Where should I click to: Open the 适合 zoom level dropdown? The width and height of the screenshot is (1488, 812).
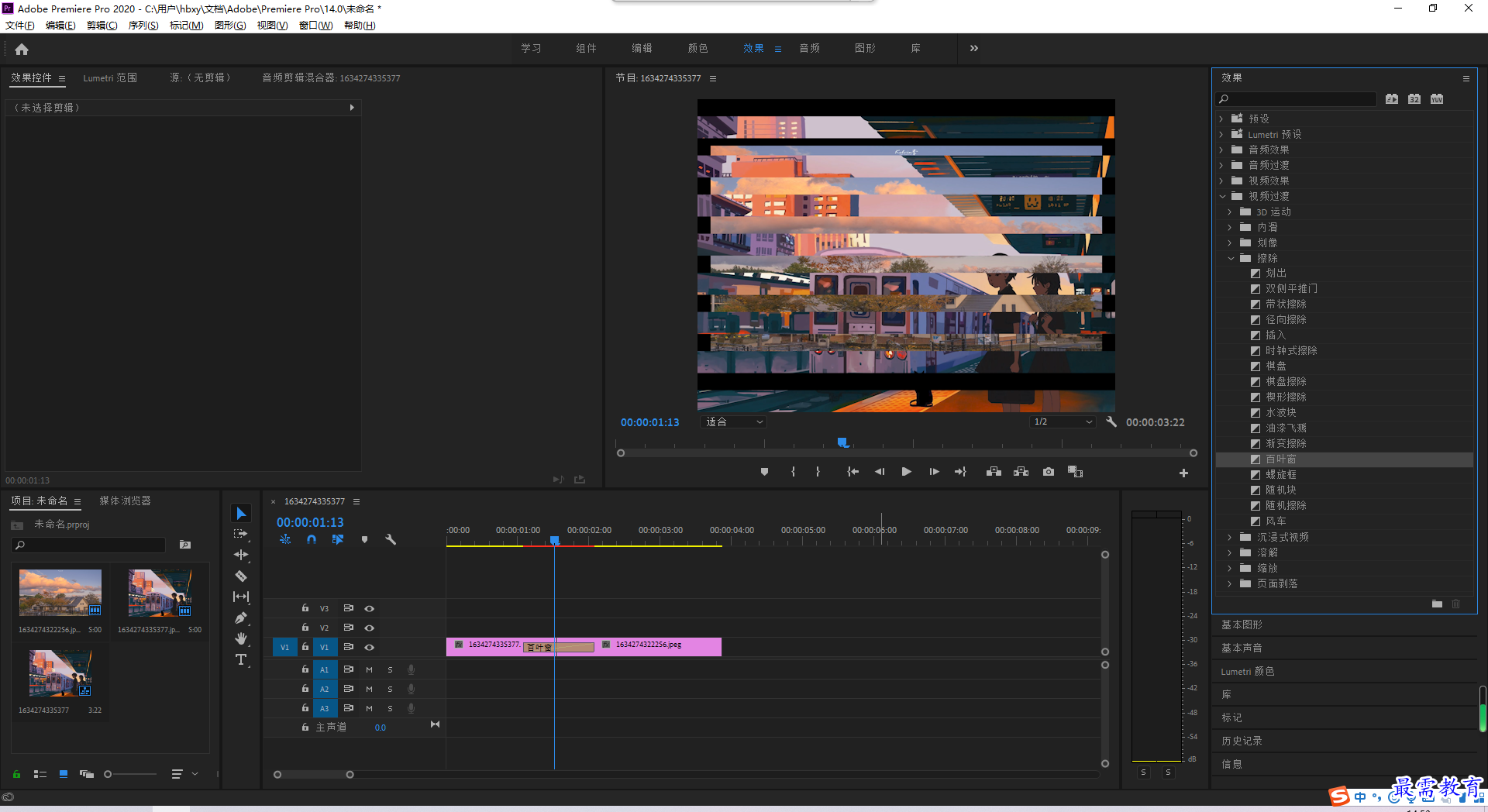click(x=733, y=422)
